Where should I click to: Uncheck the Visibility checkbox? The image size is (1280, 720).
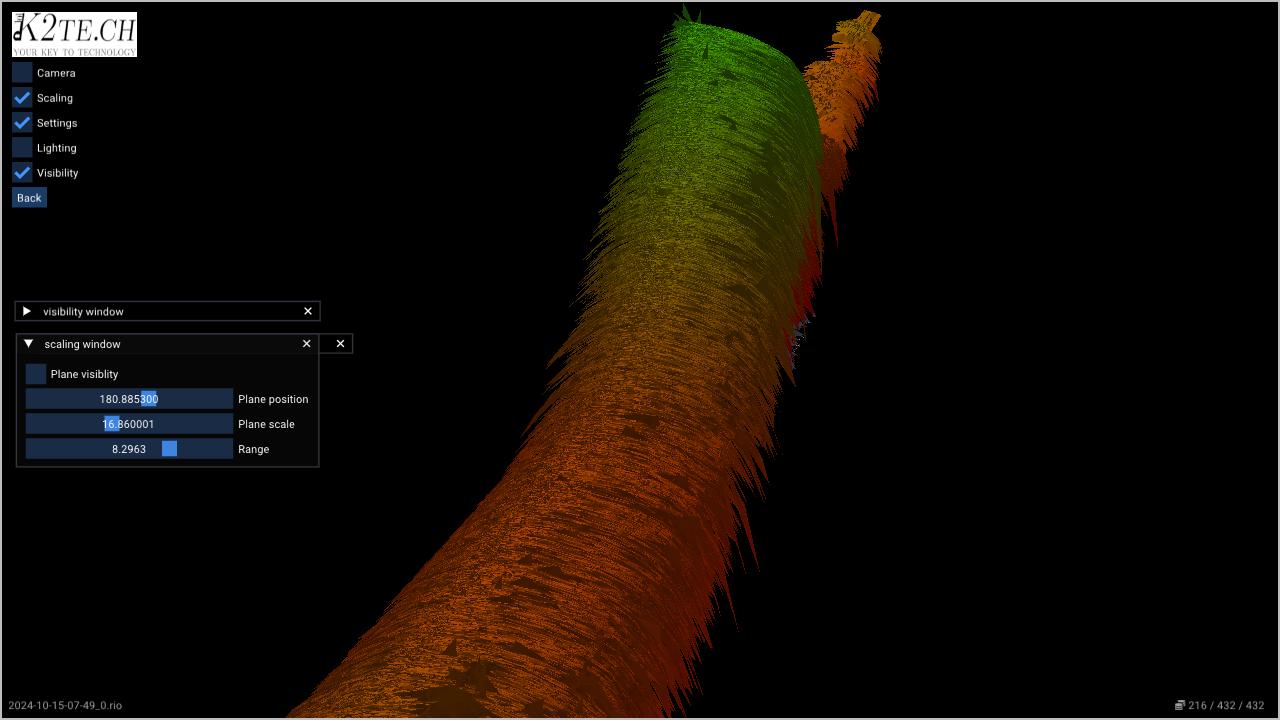coord(22,173)
